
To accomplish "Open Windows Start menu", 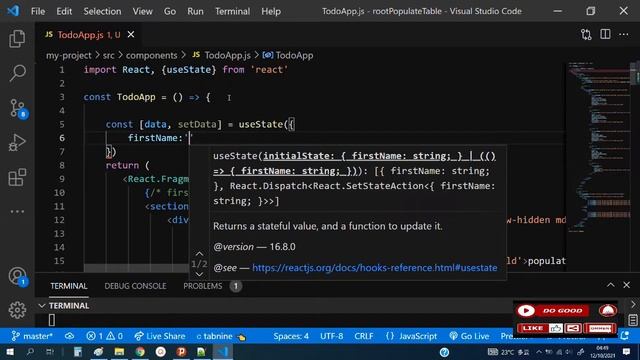I will coord(9,351).
